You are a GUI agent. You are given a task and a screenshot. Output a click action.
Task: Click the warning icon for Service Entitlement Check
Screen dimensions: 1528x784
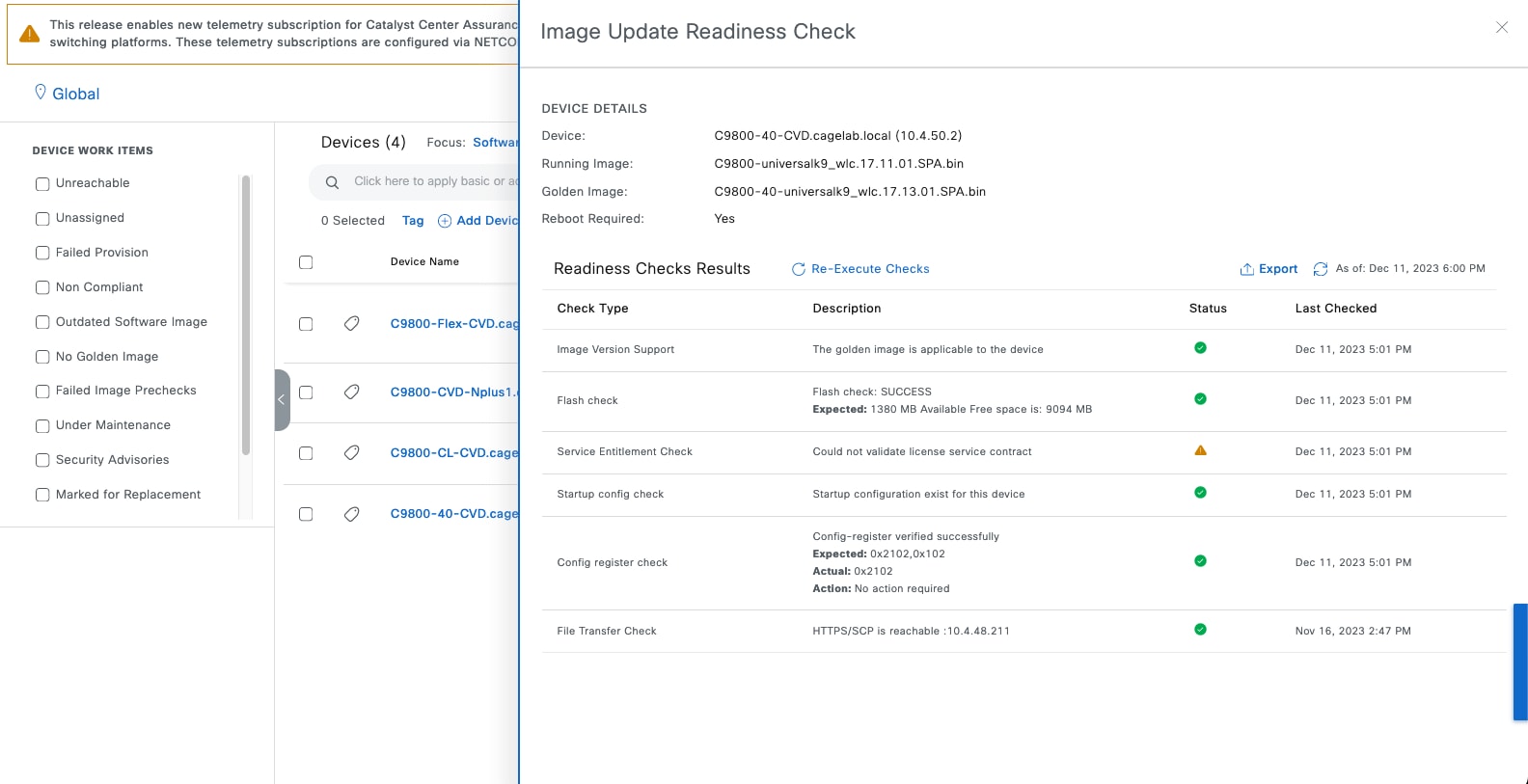[x=1200, y=450]
